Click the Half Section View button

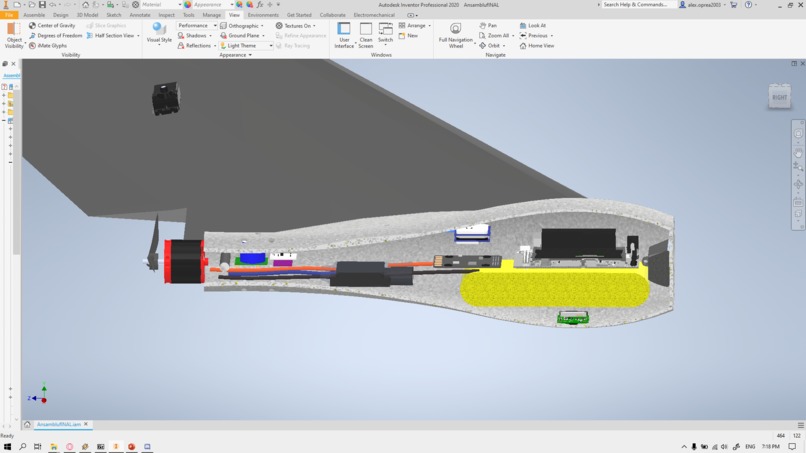click(110, 35)
